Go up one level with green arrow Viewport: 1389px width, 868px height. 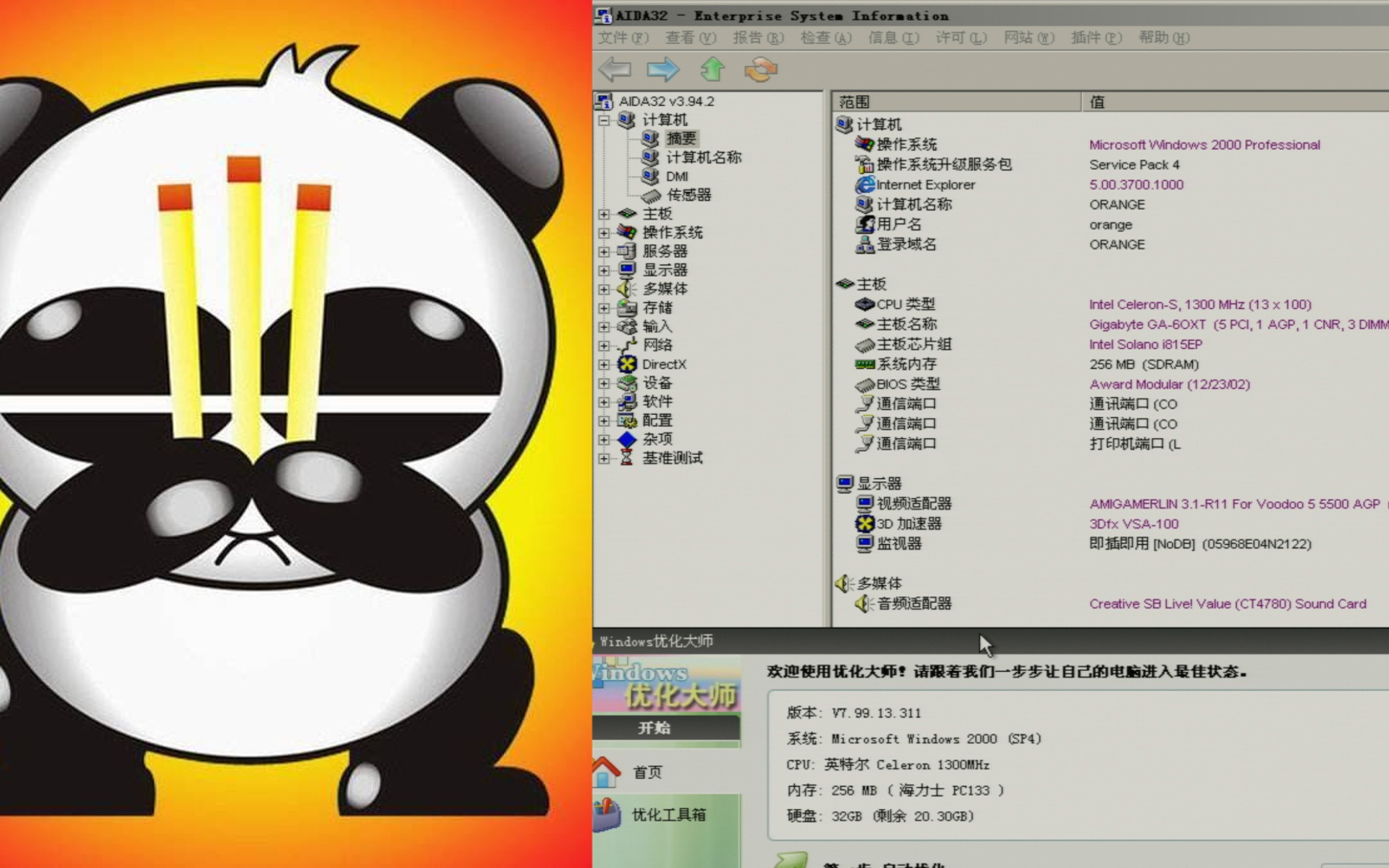tap(712, 69)
